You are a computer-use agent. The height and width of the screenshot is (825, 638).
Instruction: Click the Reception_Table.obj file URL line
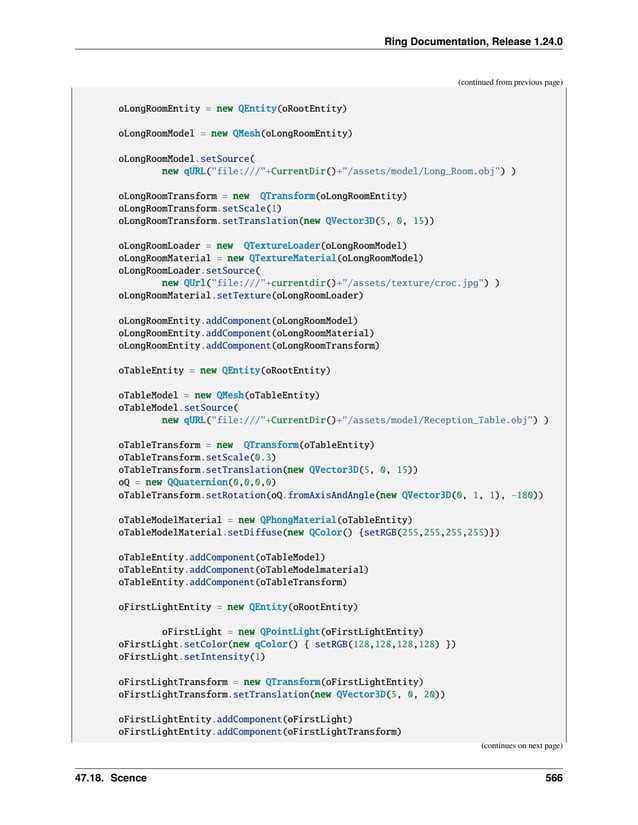[x=355, y=420]
